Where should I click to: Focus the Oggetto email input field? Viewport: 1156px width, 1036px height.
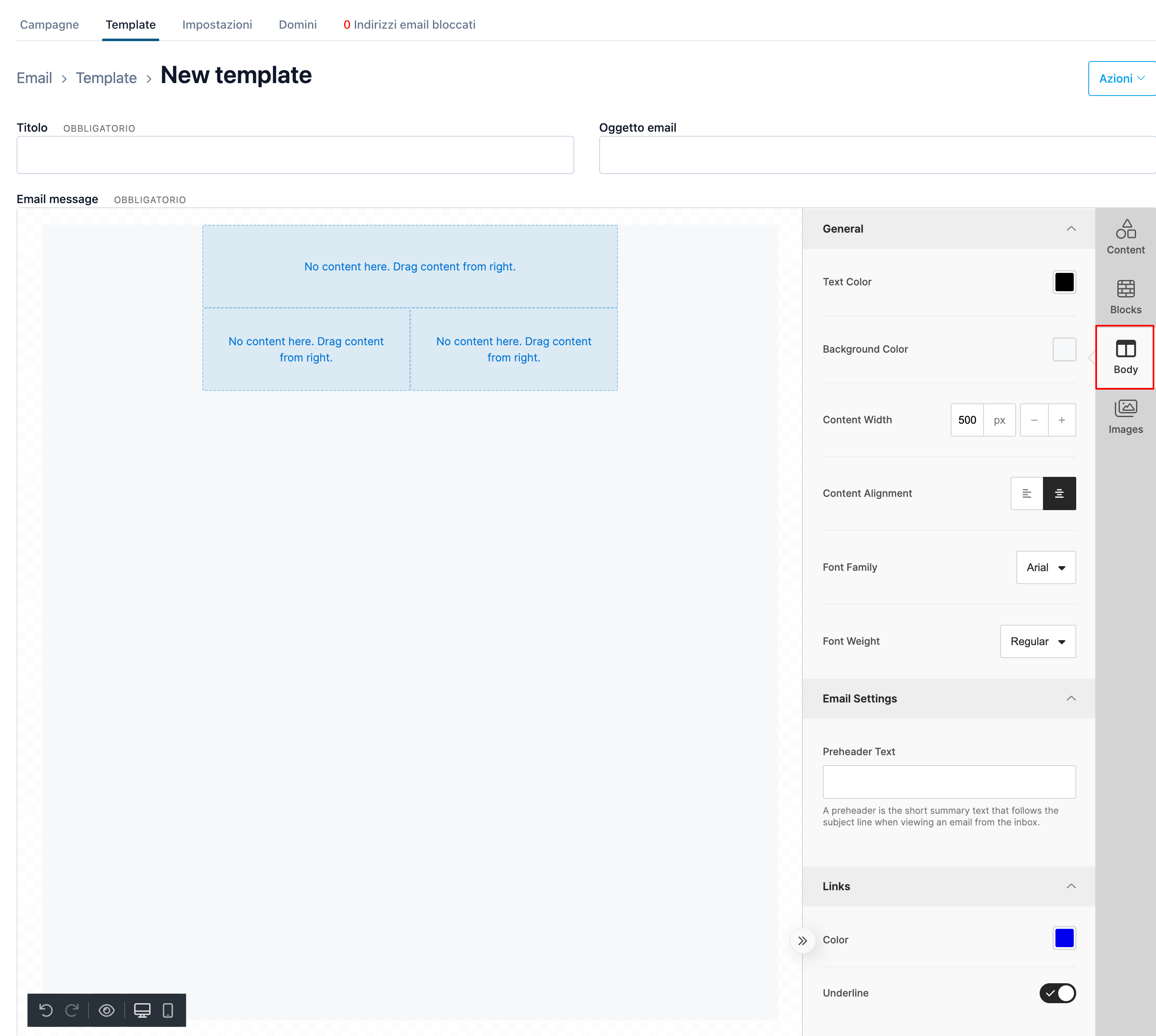tap(878, 155)
